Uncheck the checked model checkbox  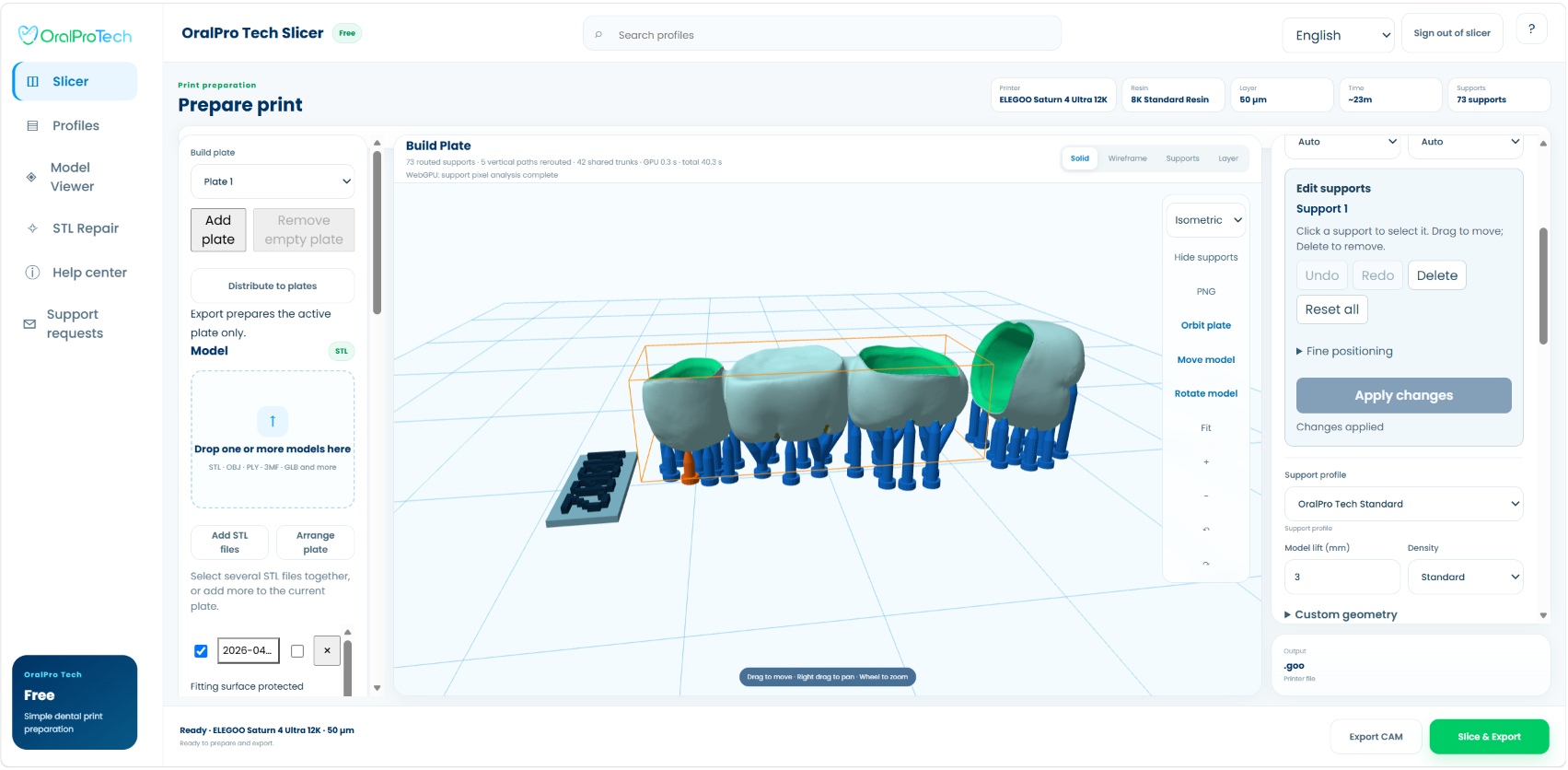click(x=201, y=651)
